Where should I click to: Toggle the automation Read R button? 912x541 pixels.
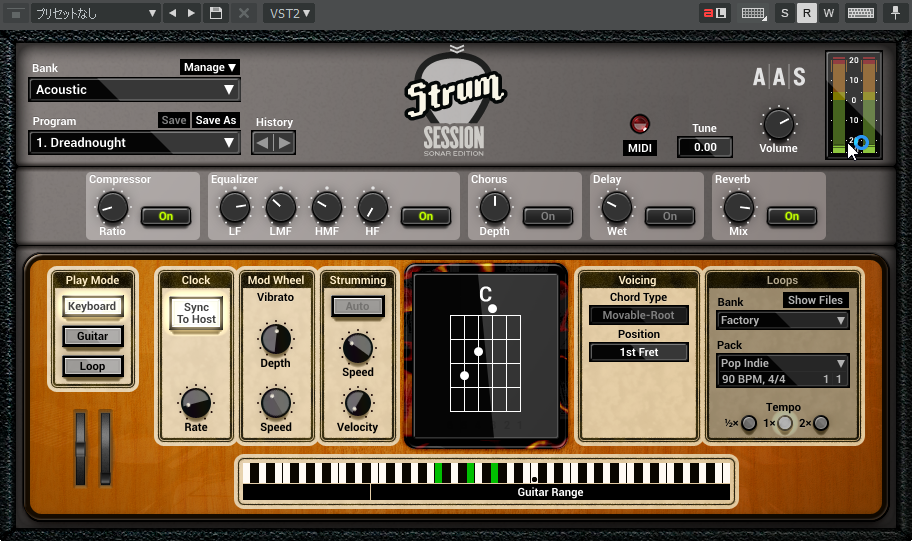(807, 13)
